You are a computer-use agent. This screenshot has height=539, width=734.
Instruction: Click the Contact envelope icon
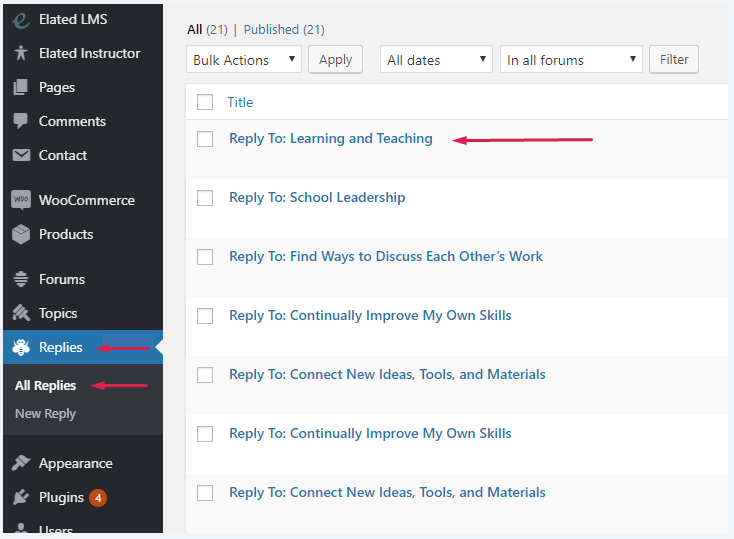pyautogui.click(x=21, y=155)
